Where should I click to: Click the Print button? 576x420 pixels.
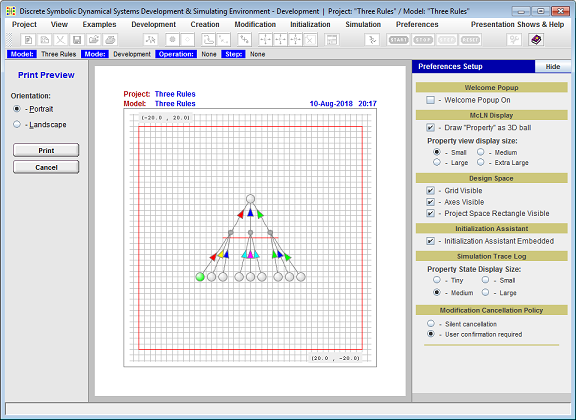pos(46,150)
